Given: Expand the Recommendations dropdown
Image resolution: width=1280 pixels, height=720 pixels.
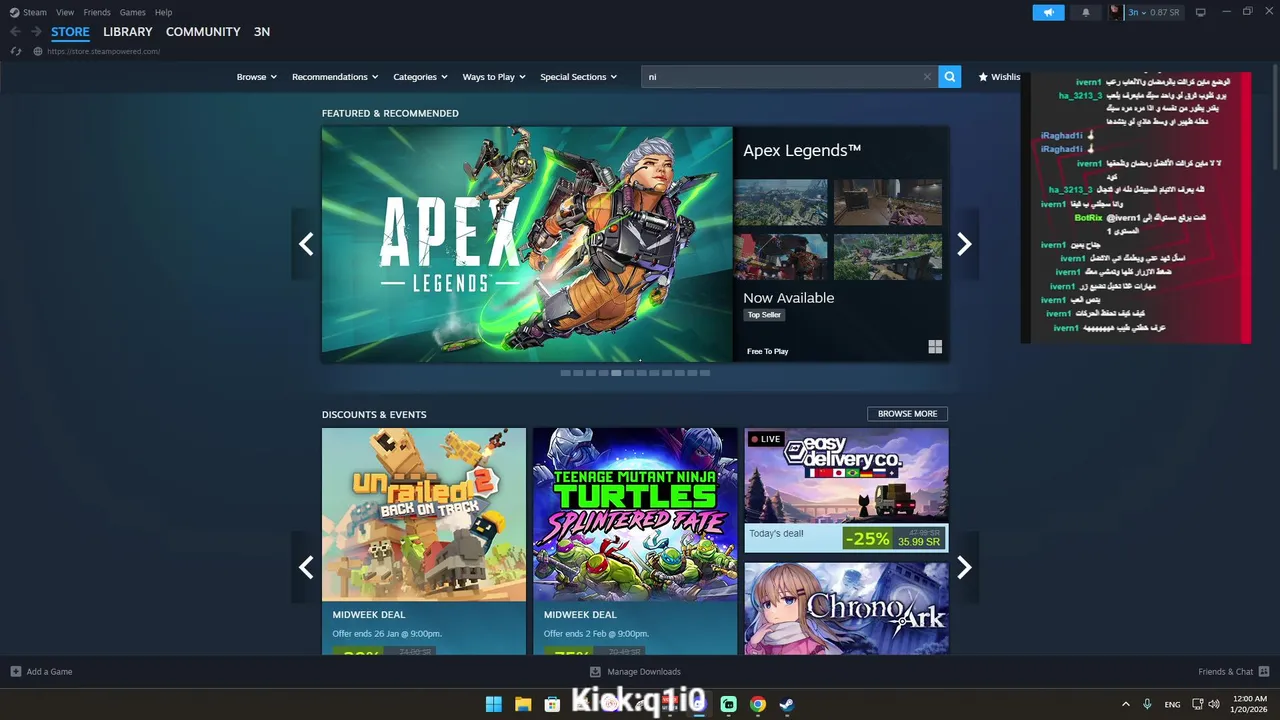Looking at the screenshot, I should coord(335,77).
